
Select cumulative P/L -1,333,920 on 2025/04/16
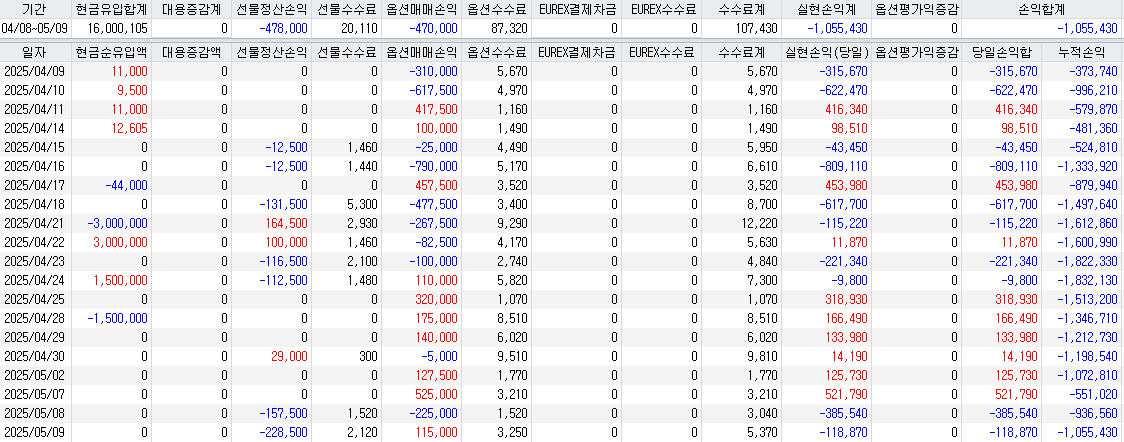1087,166
